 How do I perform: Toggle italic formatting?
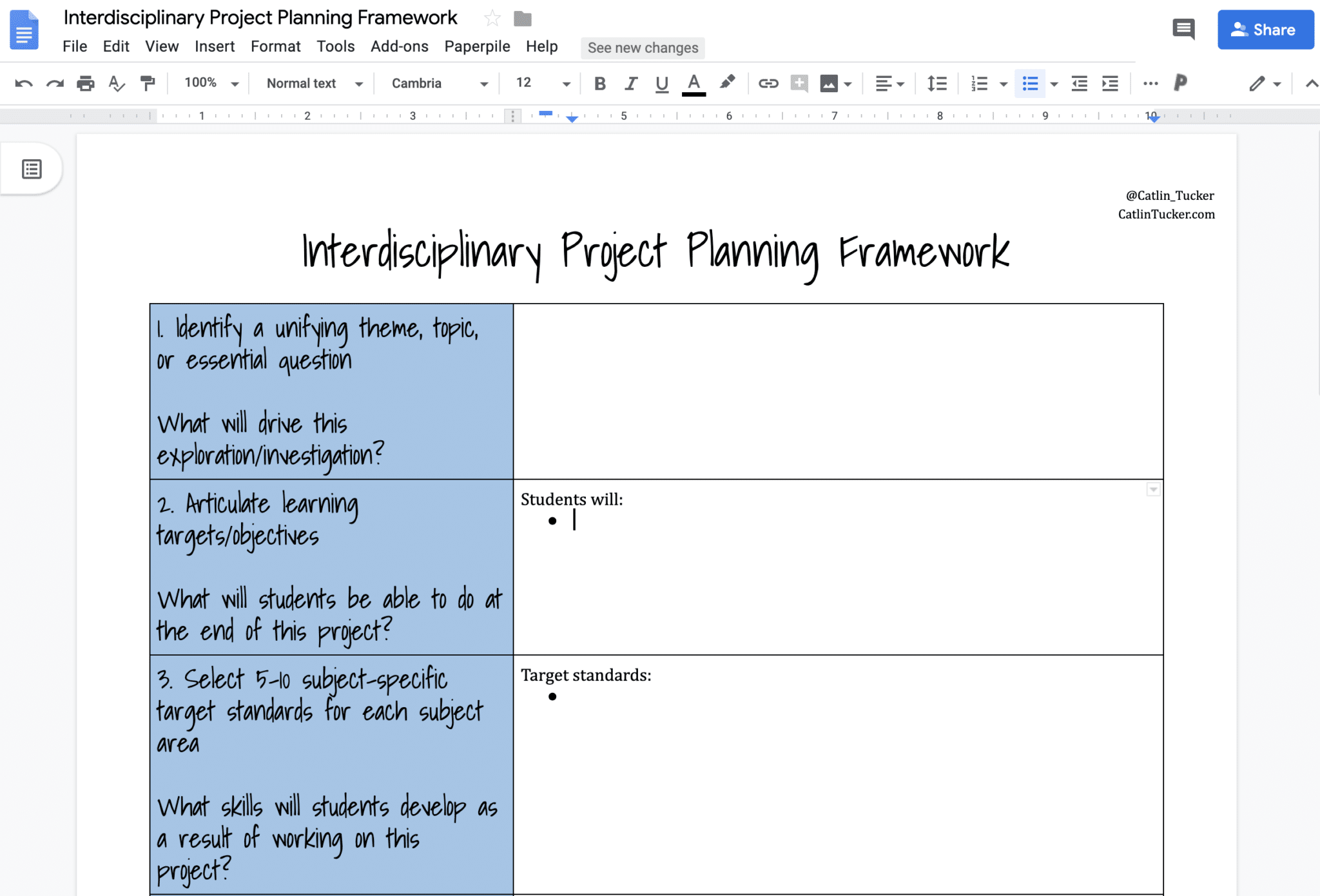pos(630,83)
